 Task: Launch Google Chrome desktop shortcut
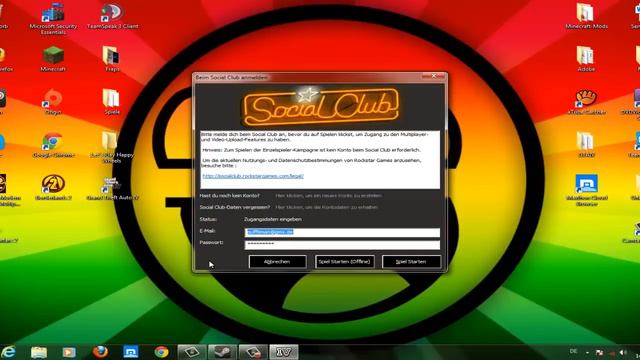pyautogui.click(x=53, y=145)
